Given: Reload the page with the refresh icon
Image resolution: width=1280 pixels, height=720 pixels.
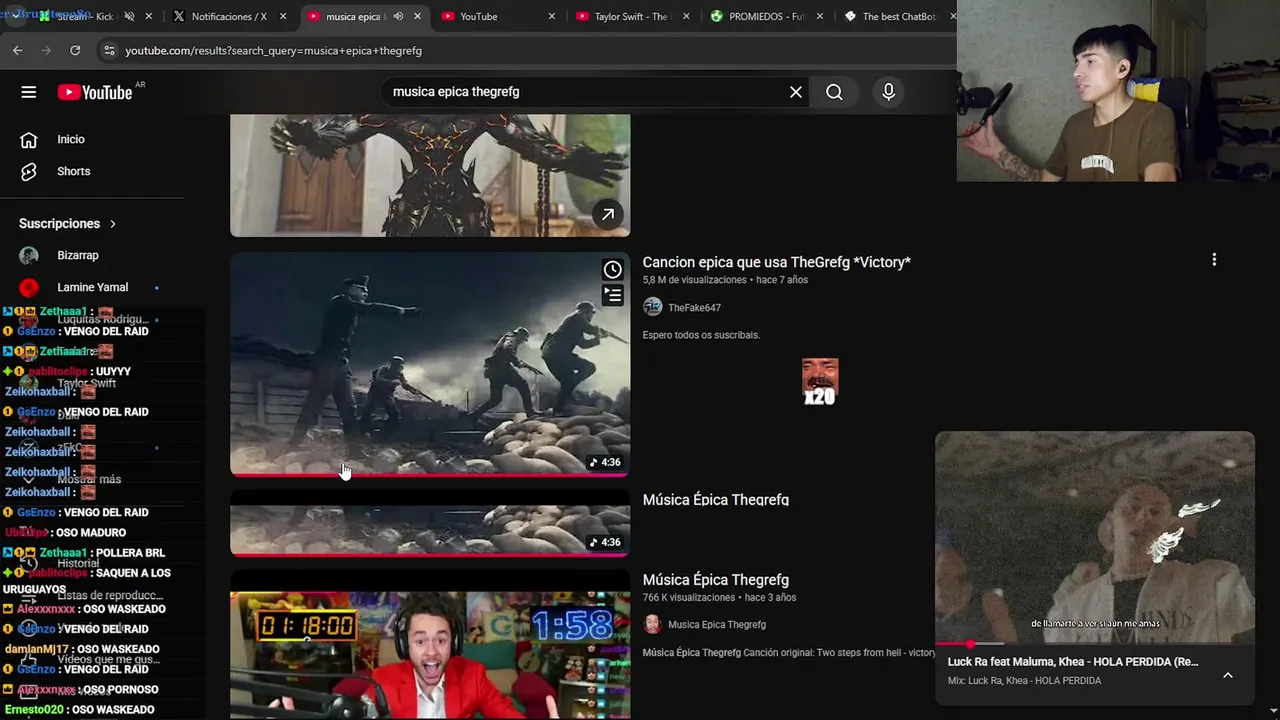Looking at the screenshot, I should [75, 50].
